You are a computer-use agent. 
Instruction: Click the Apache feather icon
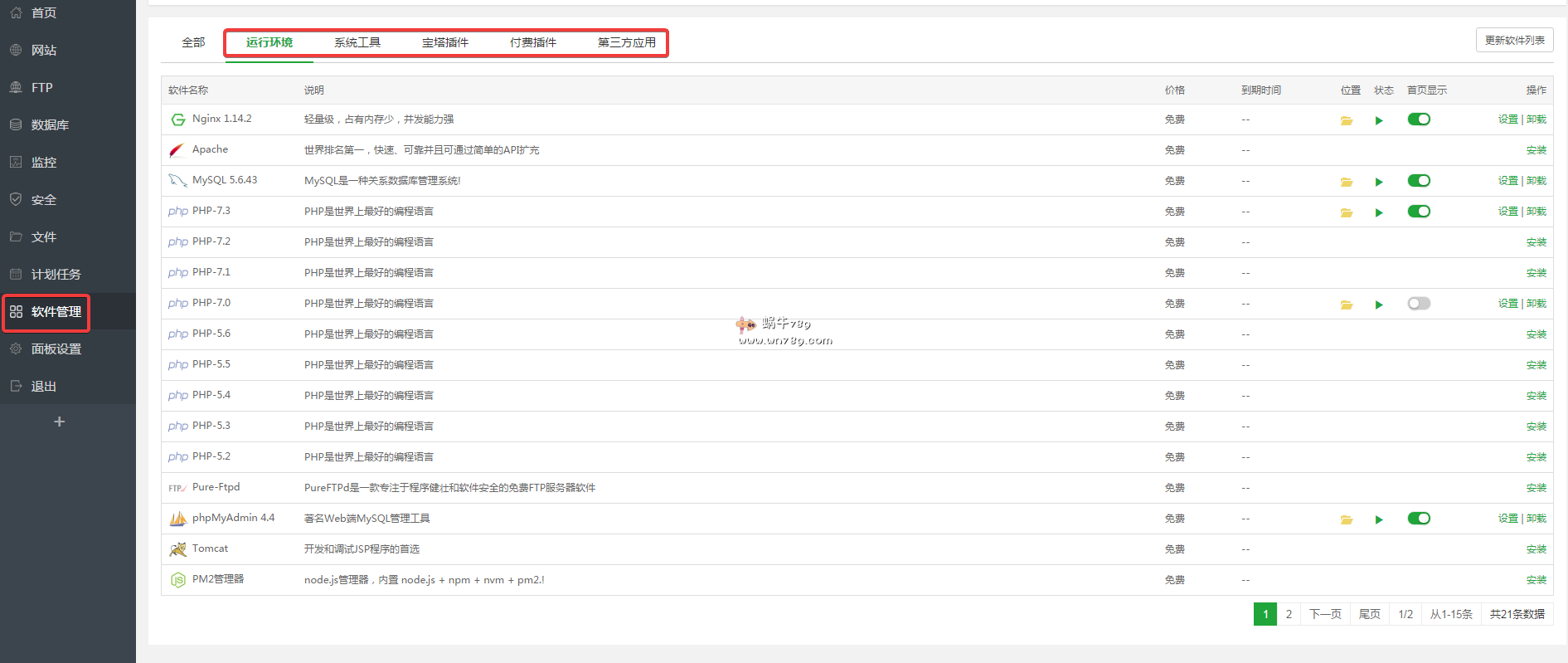pos(177,150)
